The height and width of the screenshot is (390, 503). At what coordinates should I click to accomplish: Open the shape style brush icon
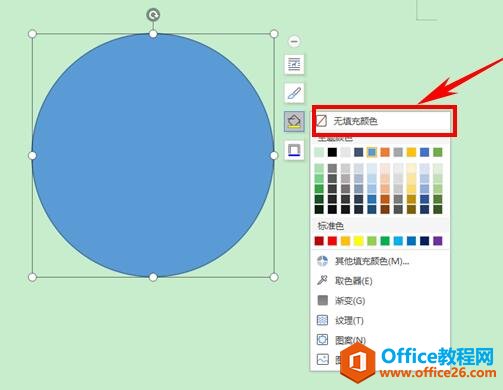point(294,93)
